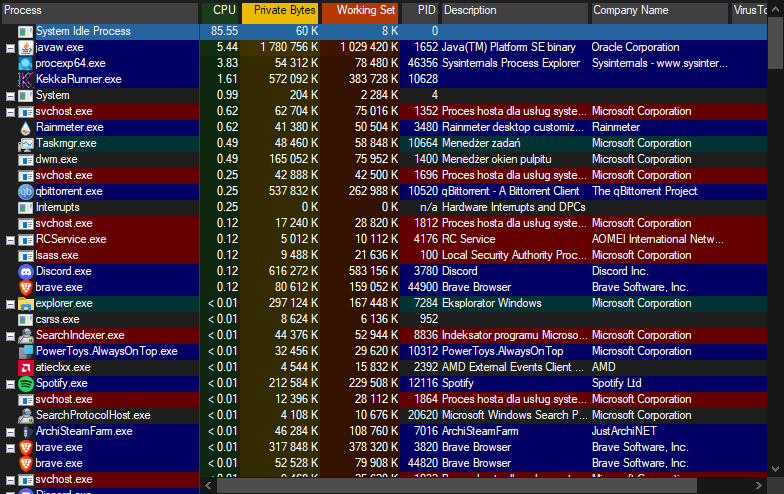Click the Java icon beside javaw.exe

(26, 48)
